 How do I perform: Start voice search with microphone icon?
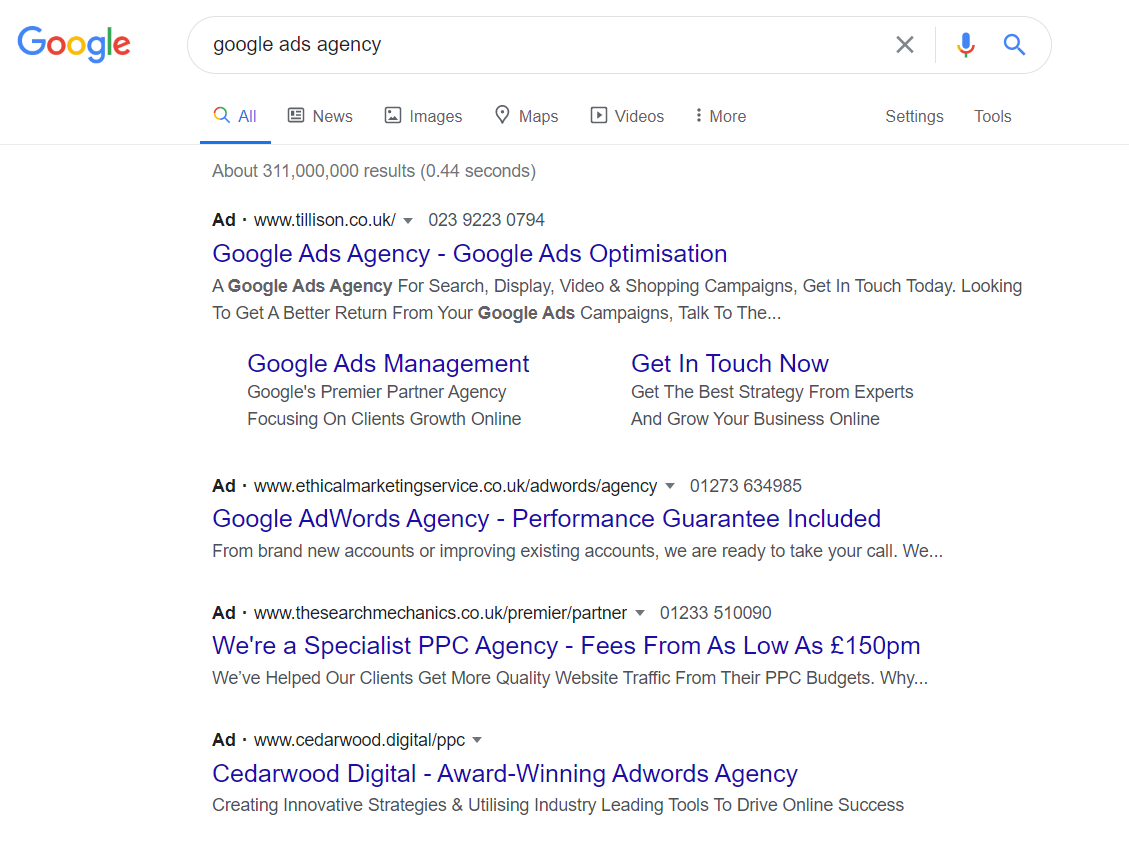click(966, 45)
